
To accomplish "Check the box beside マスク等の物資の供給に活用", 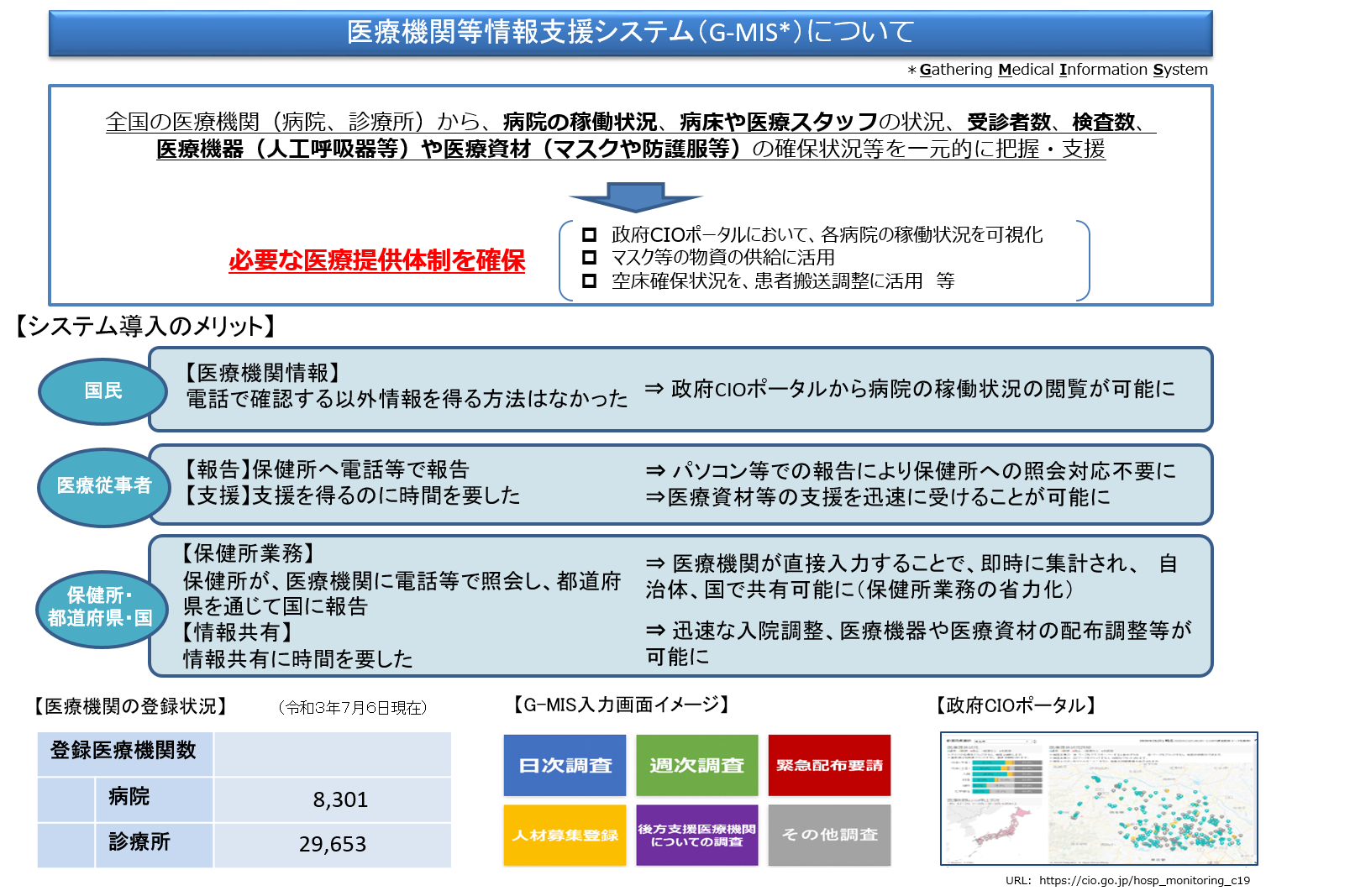I will tap(590, 257).
